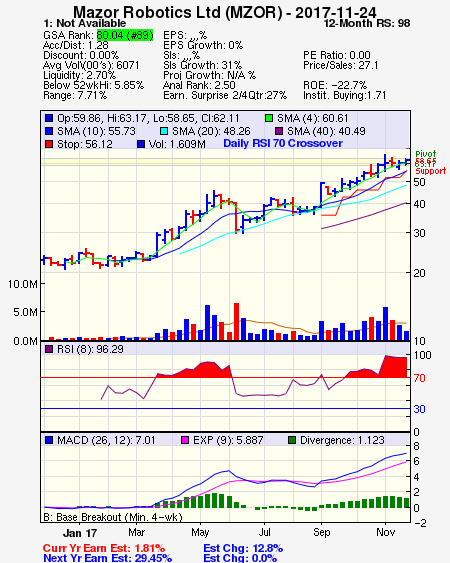Click the cyan SMA (20) legend swatch
The width and height of the screenshot is (450, 563).
pos(164,131)
